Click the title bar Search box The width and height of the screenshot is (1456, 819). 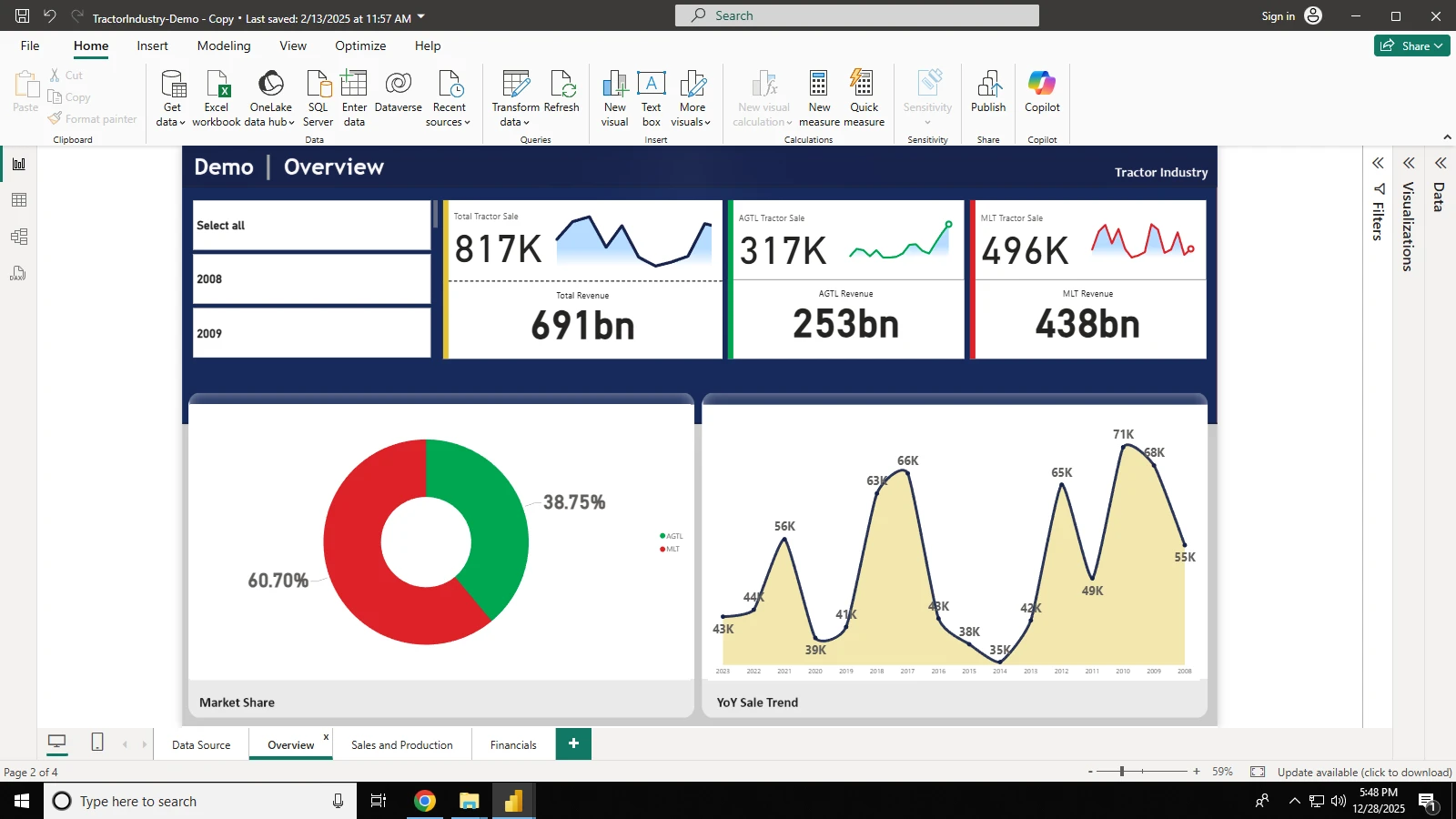[x=857, y=15]
